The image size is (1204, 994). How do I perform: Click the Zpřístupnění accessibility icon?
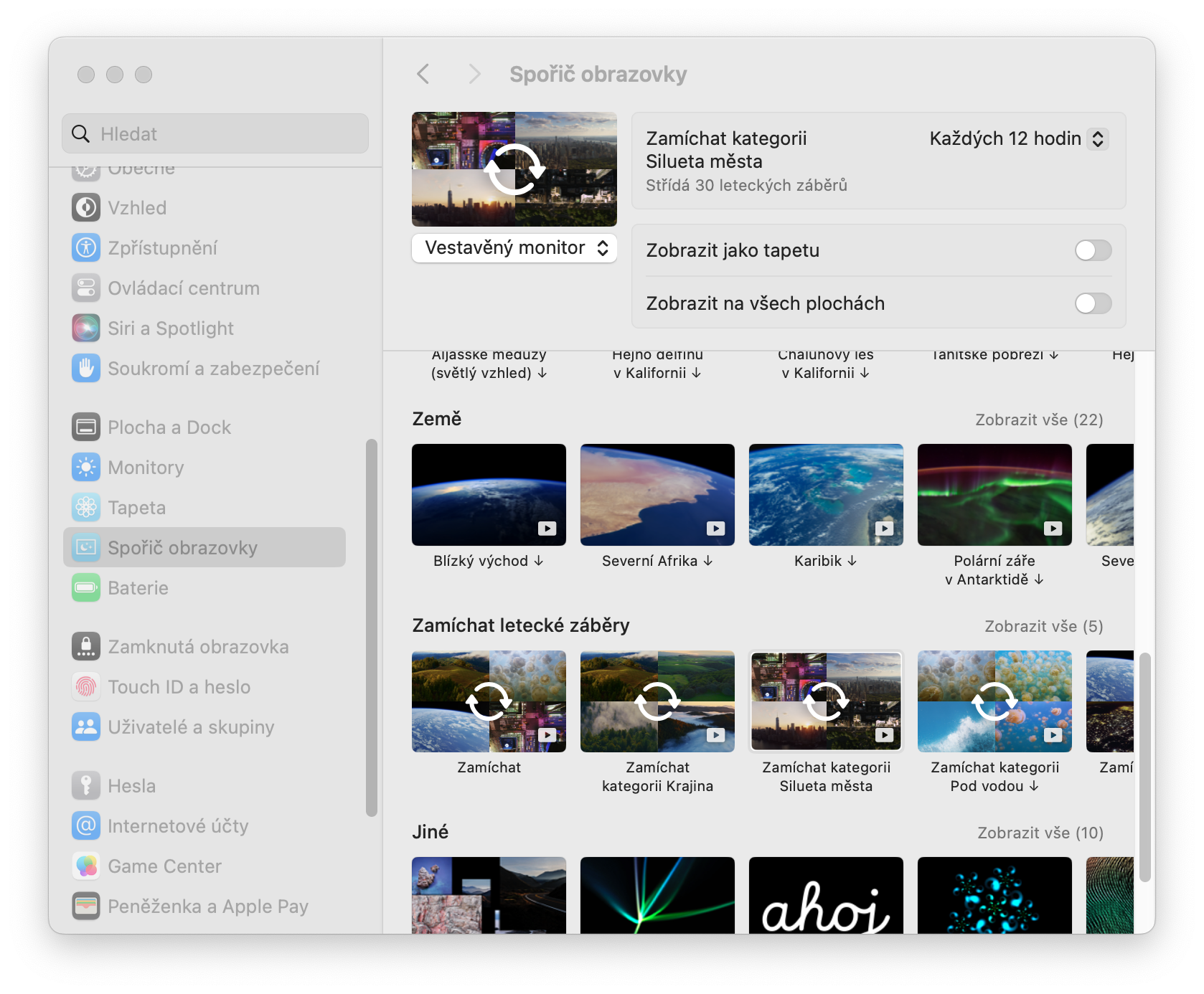tap(86, 248)
